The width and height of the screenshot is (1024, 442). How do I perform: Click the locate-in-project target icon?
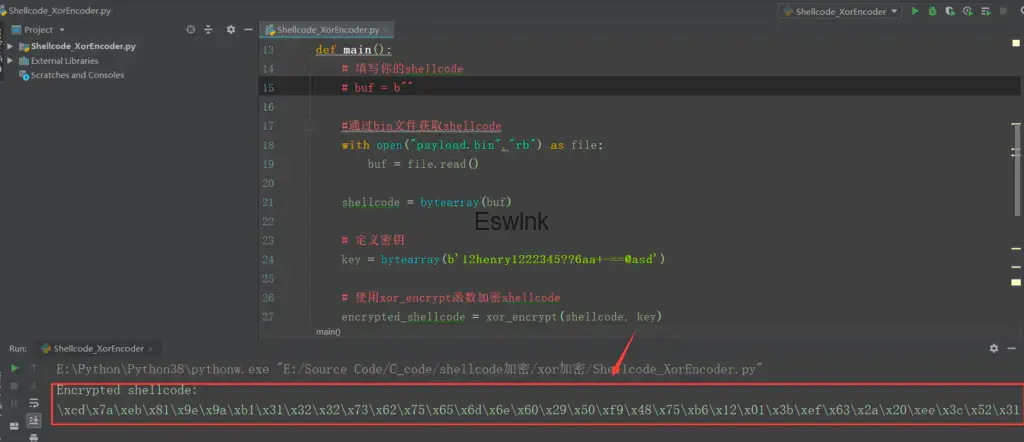tap(190, 30)
